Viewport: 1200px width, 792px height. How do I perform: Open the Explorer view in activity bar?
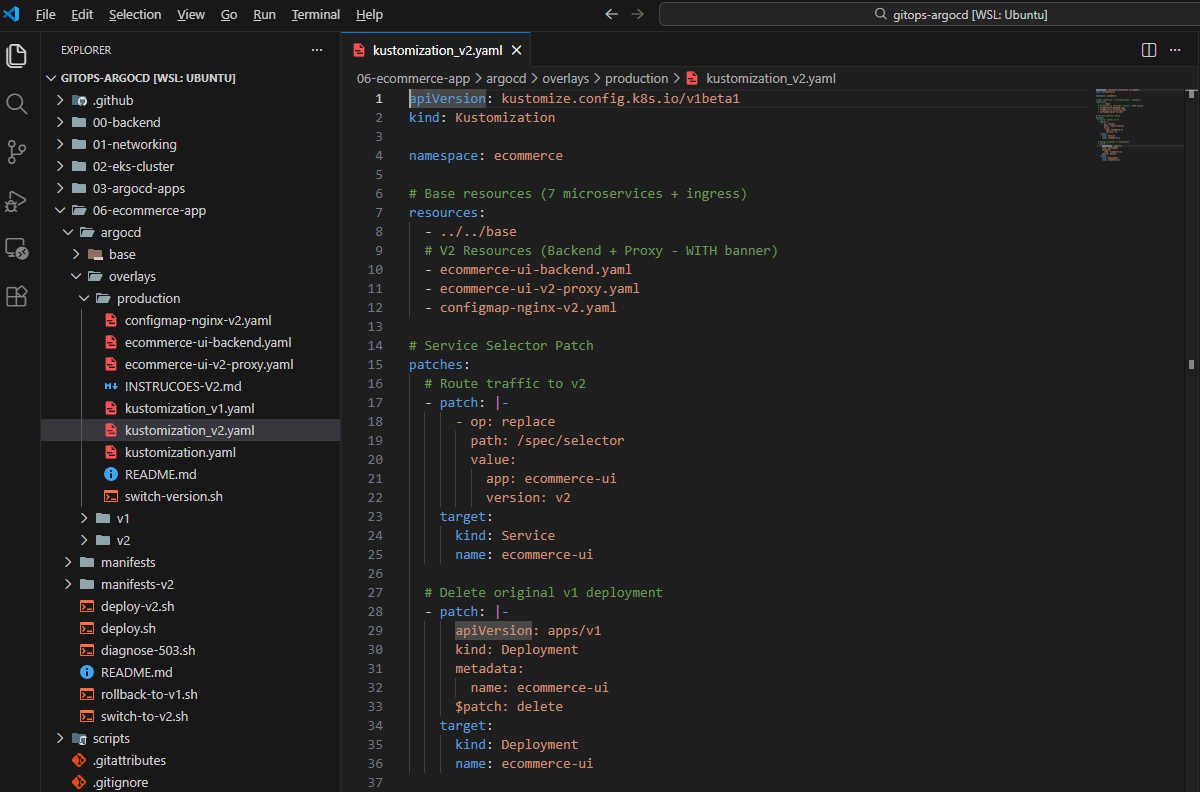click(x=17, y=56)
